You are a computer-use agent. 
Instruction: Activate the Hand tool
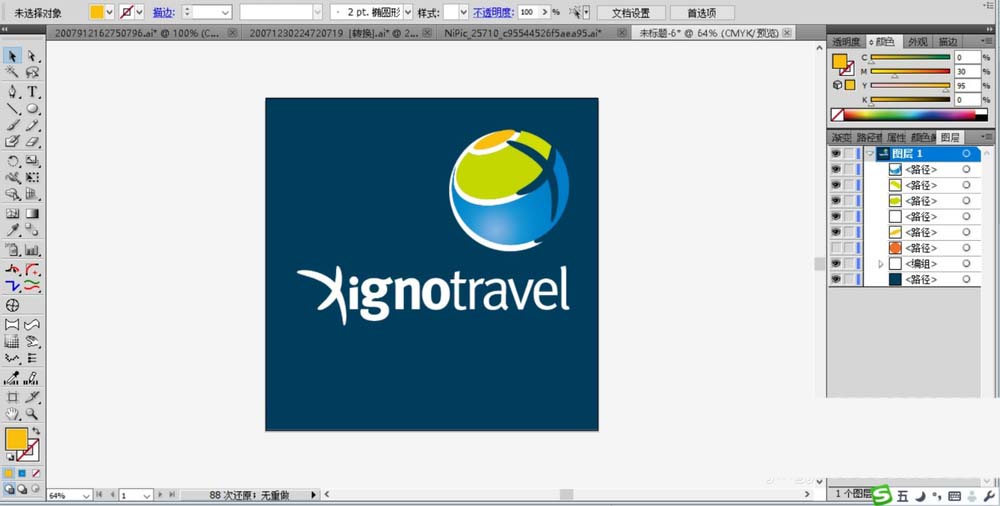point(12,414)
